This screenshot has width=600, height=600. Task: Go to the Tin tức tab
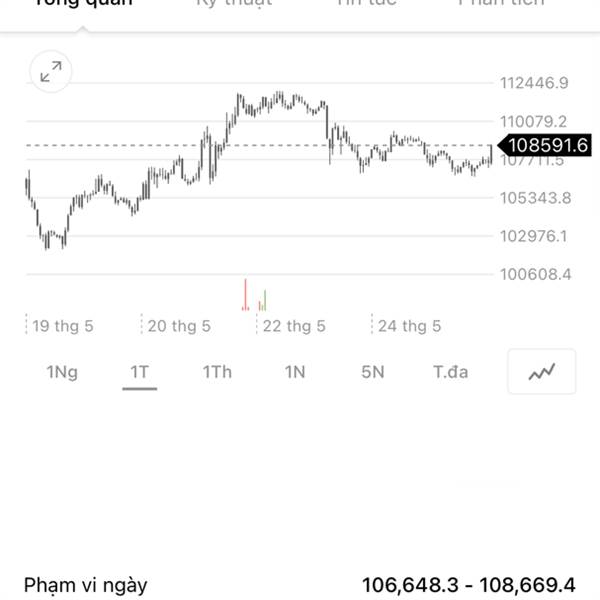(x=366, y=3)
